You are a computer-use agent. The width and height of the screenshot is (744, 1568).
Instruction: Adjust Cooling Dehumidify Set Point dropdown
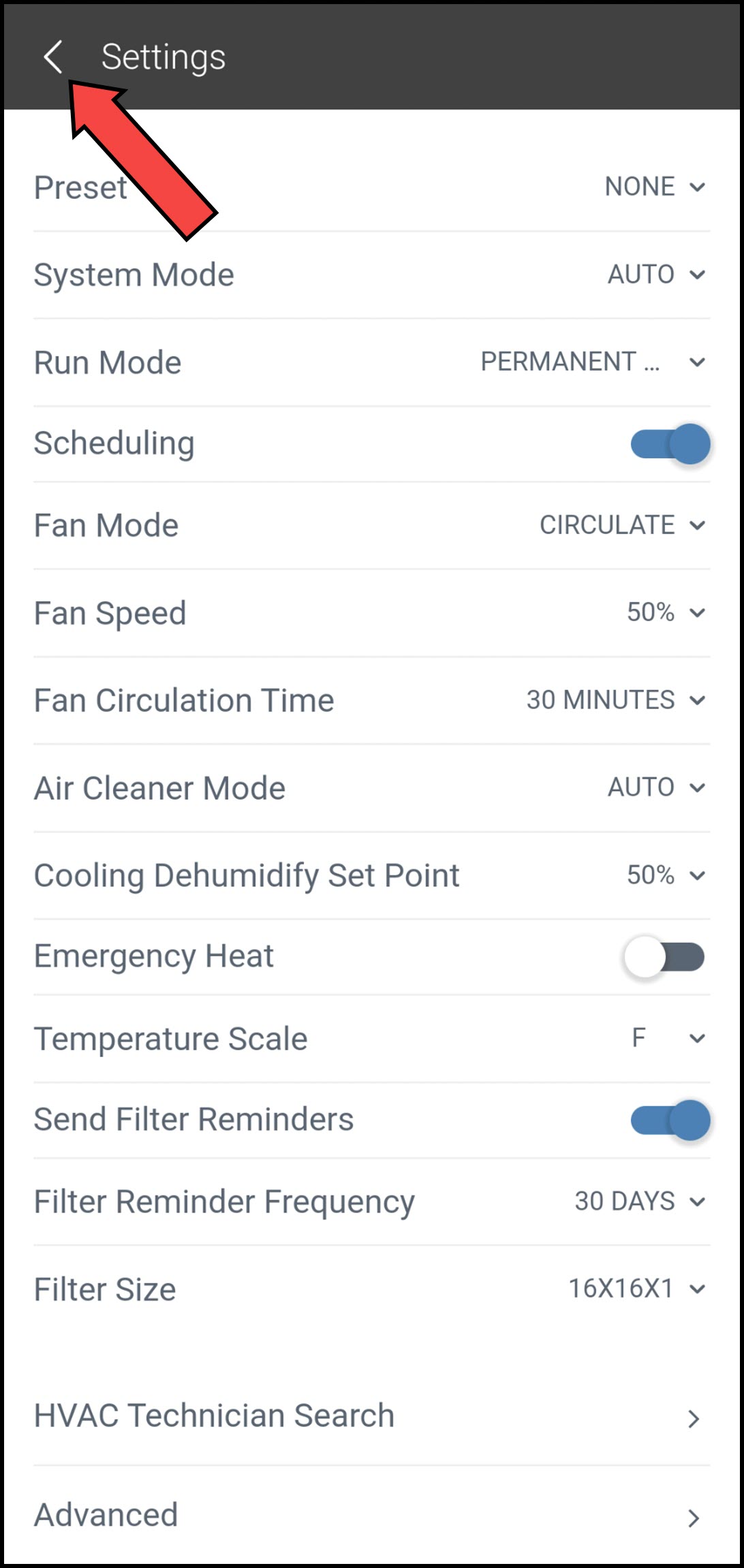[665, 875]
